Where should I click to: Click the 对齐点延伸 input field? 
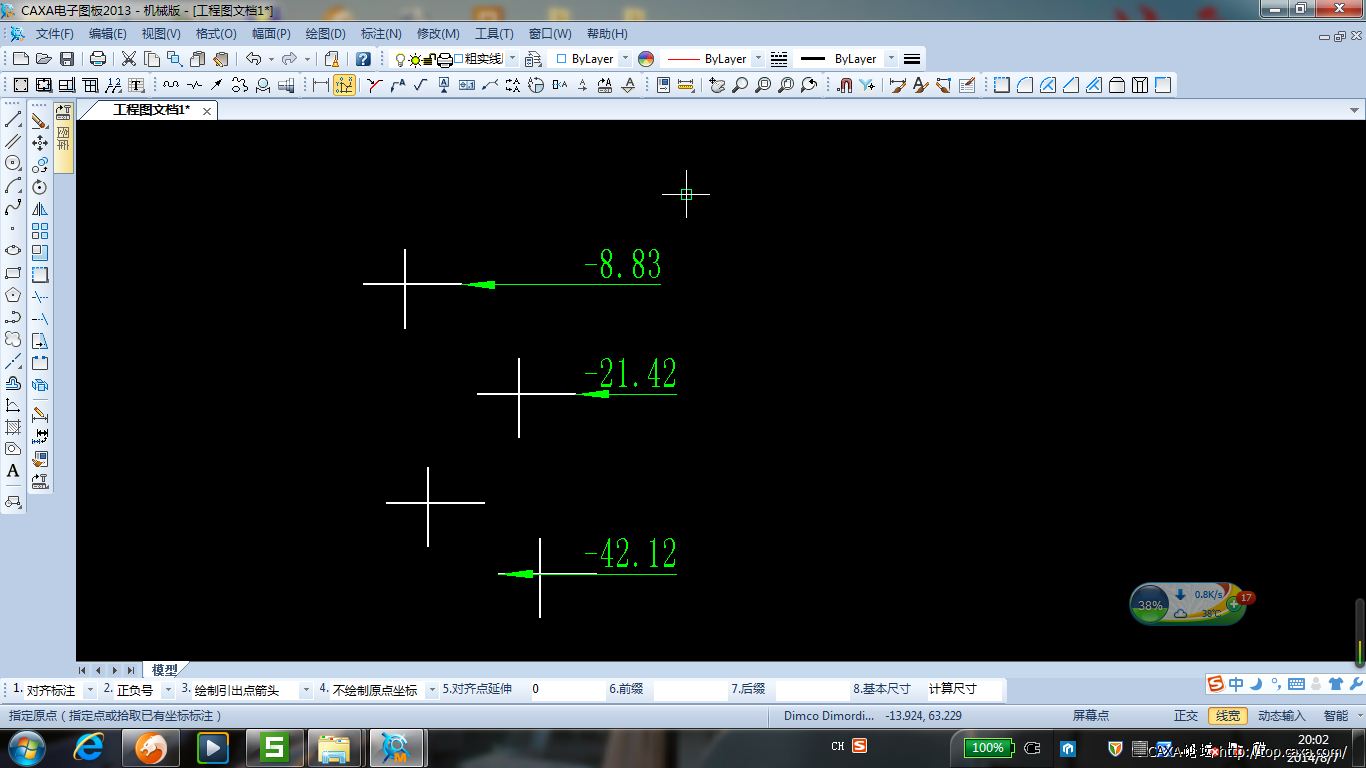pos(565,690)
